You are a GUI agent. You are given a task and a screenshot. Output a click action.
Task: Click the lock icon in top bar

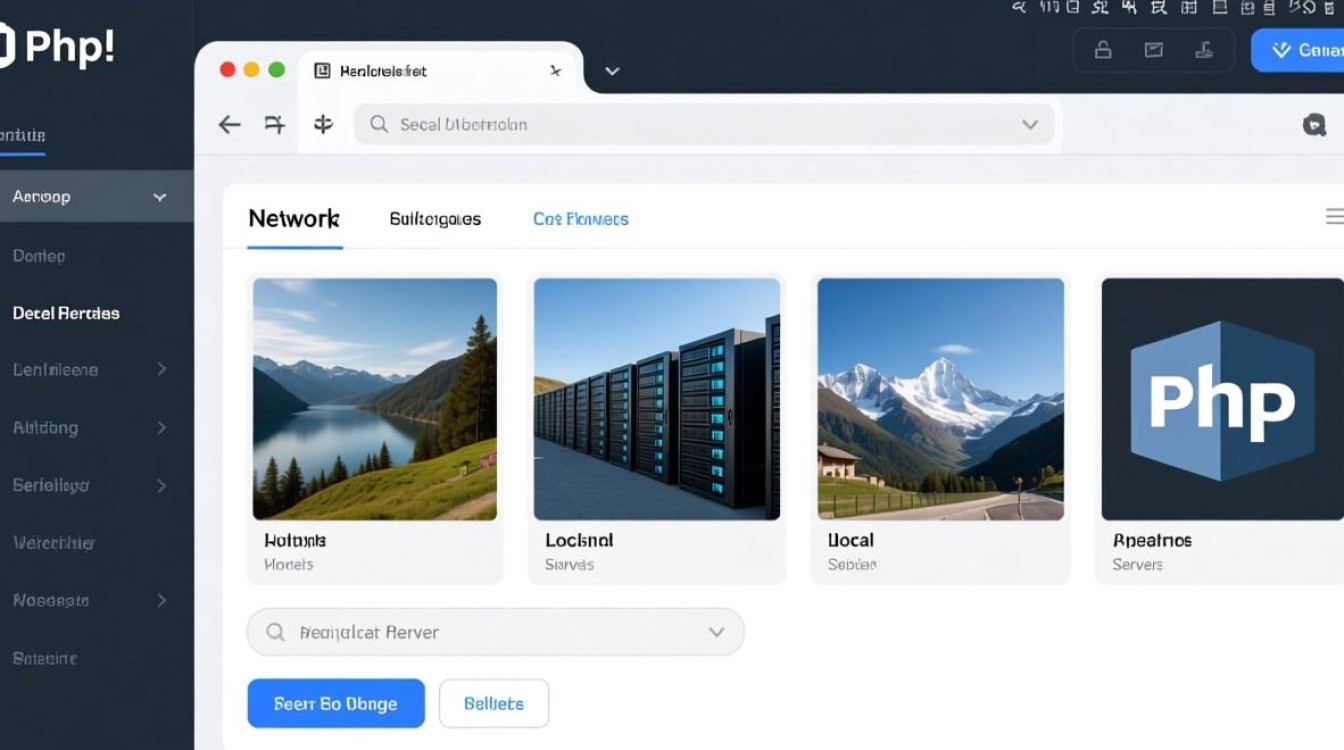[1103, 50]
